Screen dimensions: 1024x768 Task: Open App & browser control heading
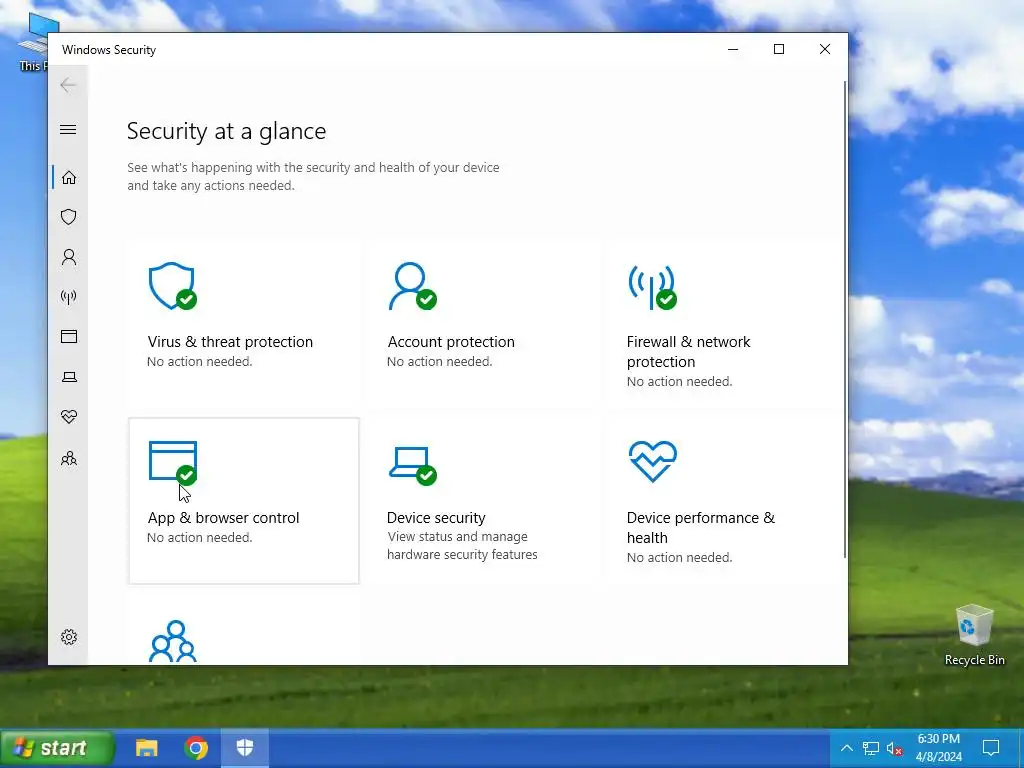223,518
